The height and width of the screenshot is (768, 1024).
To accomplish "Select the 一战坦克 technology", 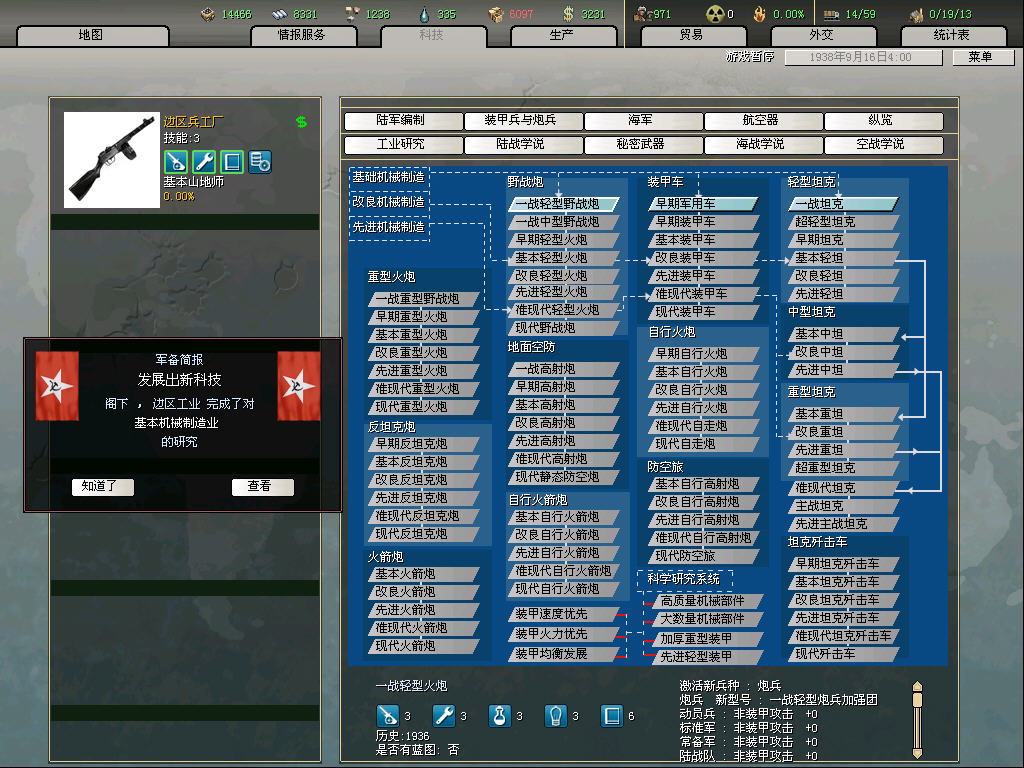I will pos(843,204).
